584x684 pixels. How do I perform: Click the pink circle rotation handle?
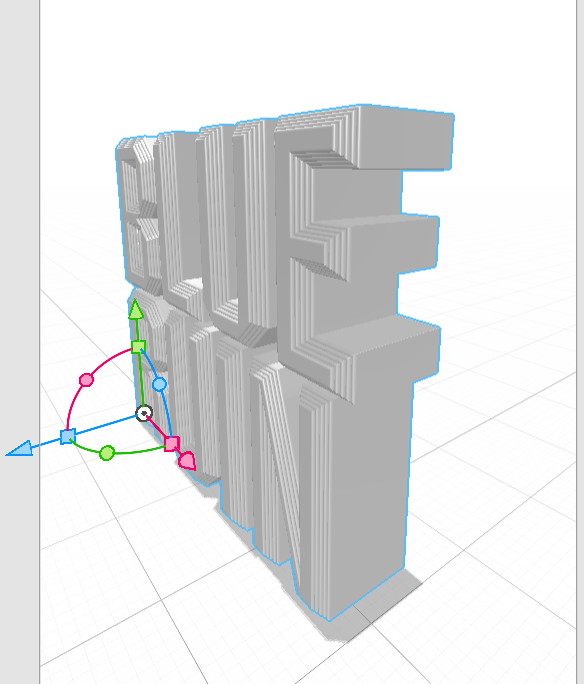[x=86, y=380]
